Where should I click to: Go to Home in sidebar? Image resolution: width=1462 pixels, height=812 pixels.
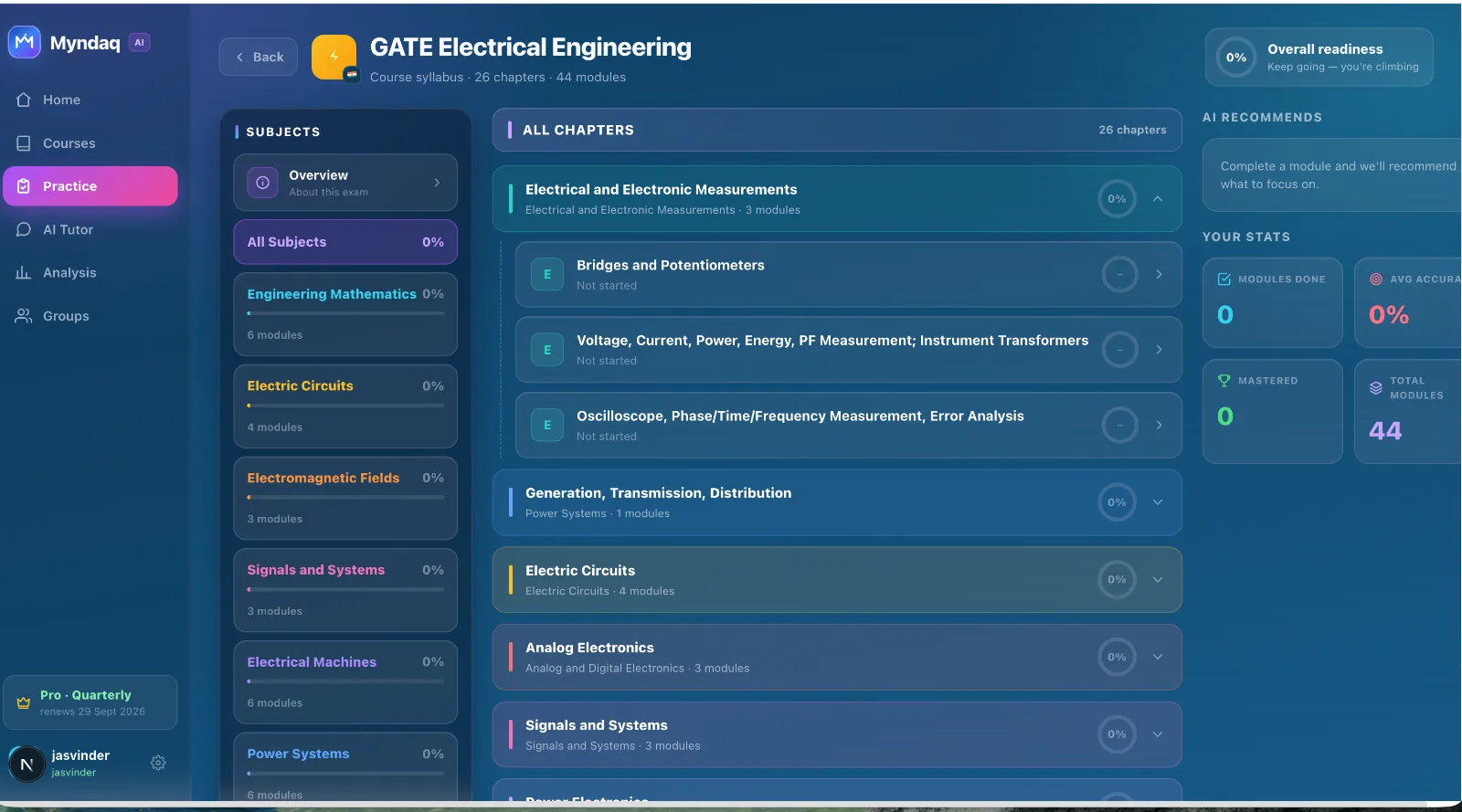pyautogui.click(x=90, y=100)
